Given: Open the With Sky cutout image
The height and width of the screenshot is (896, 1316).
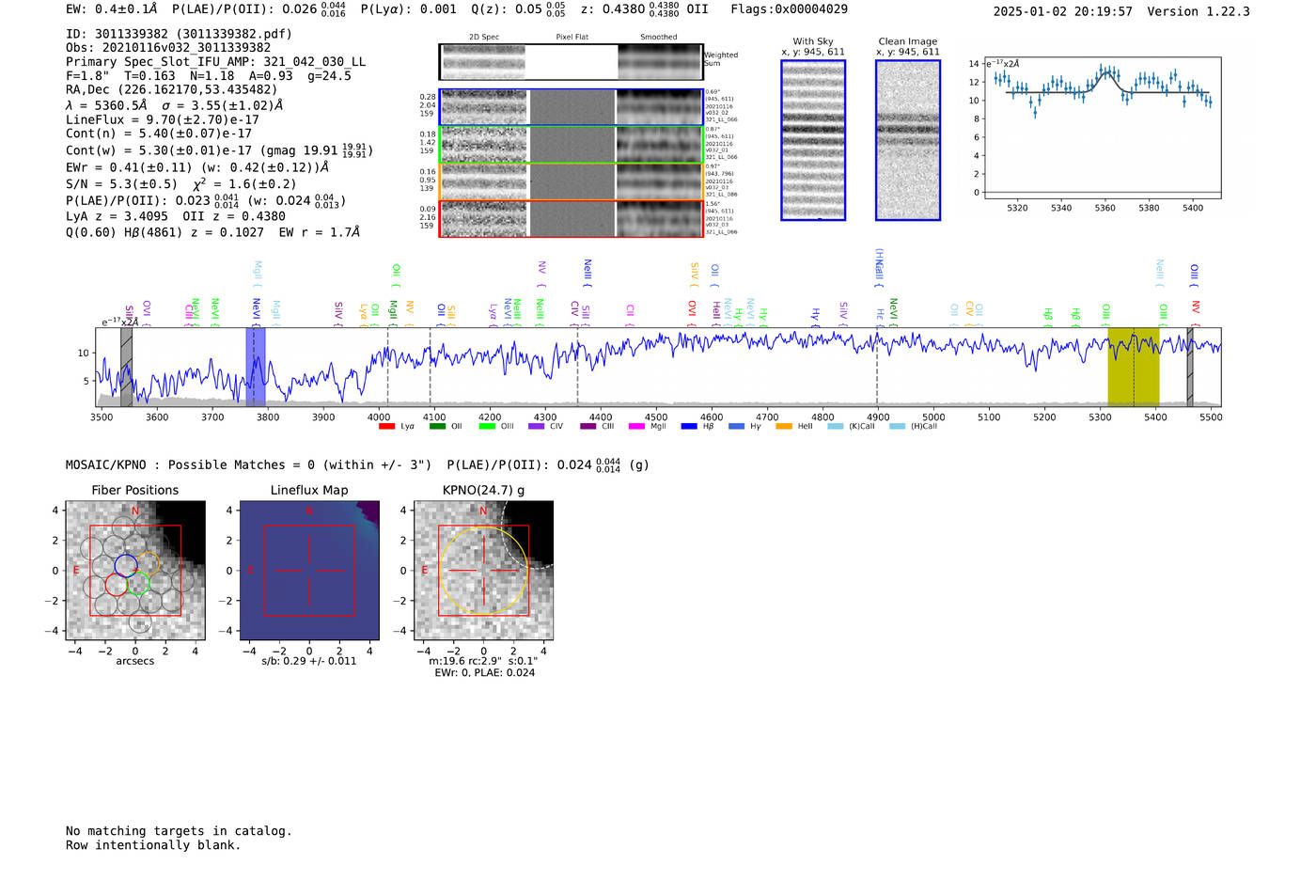Looking at the screenshot, I should 813,140.
